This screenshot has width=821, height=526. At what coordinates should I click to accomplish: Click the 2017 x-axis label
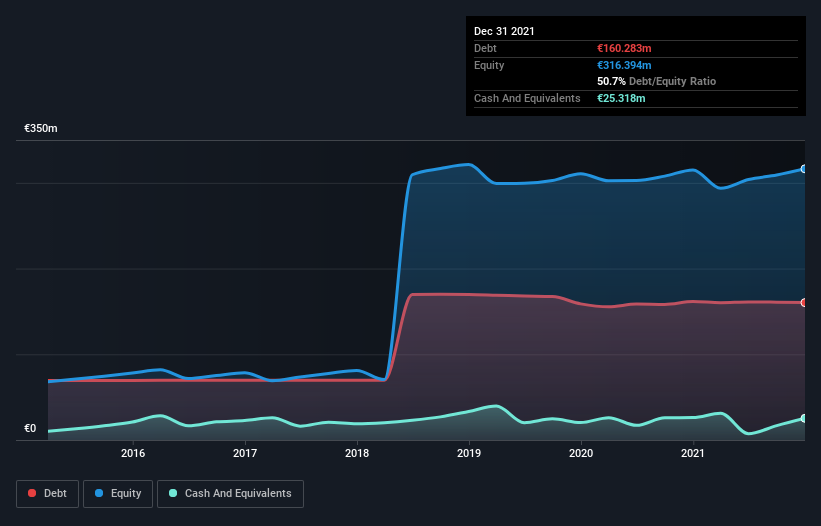[x=245, y=453]
